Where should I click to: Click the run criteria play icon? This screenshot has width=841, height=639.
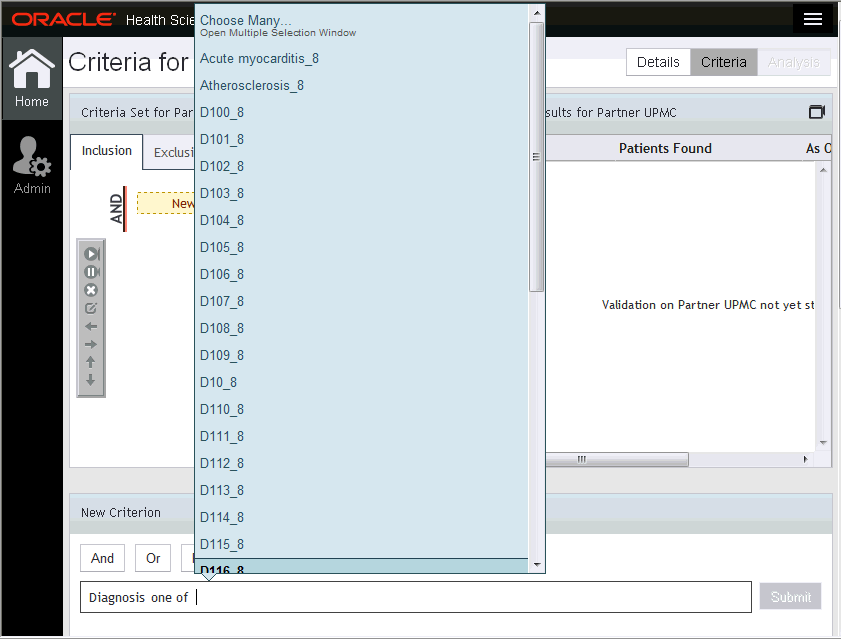pyautogui.click(x=91, y=254)
